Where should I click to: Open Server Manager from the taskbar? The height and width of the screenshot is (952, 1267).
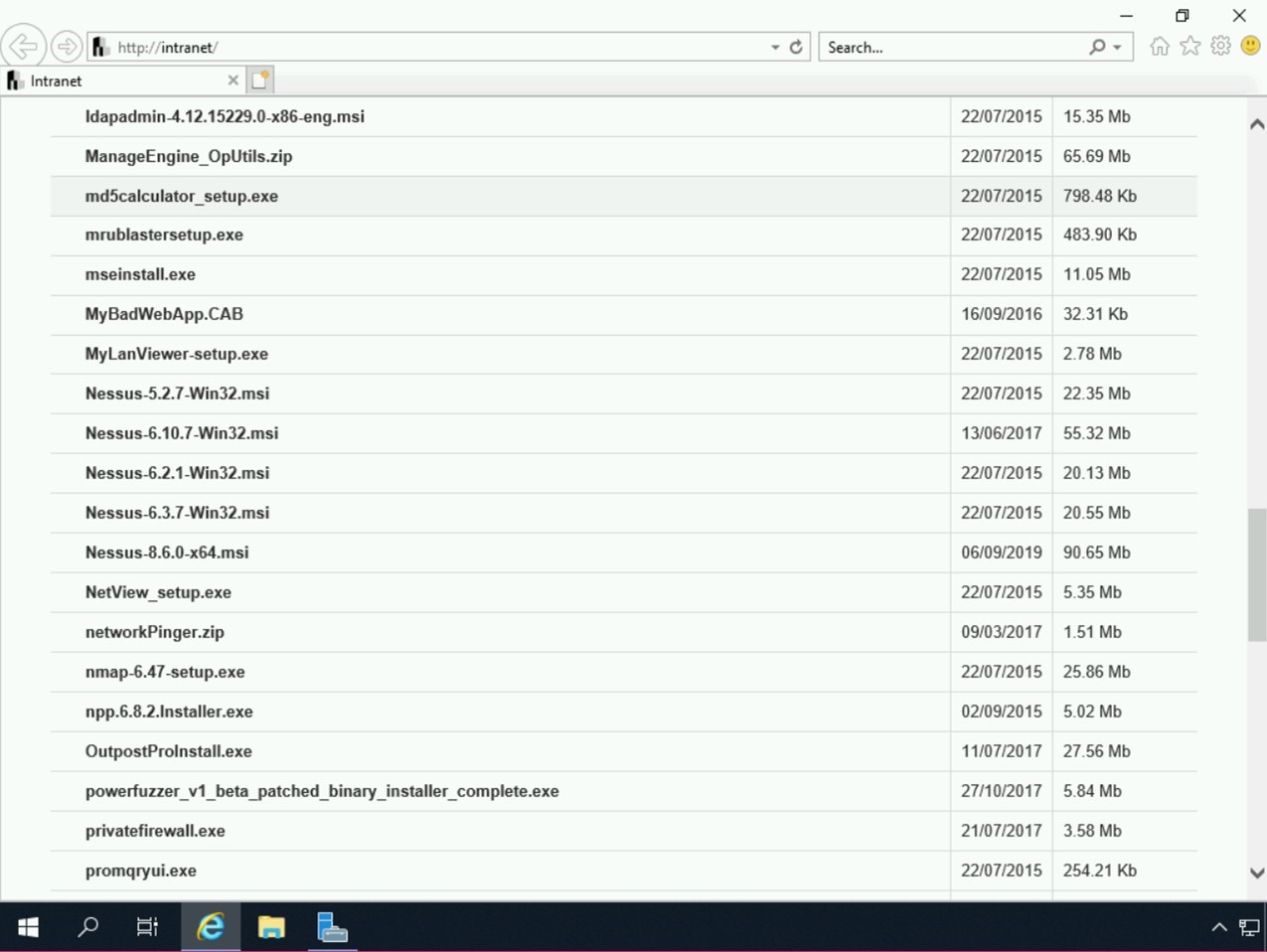332,927
